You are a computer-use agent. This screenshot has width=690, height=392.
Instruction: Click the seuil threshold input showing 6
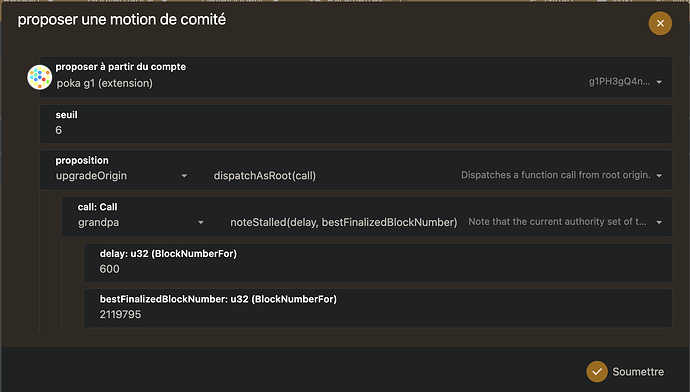coord(356,124)
